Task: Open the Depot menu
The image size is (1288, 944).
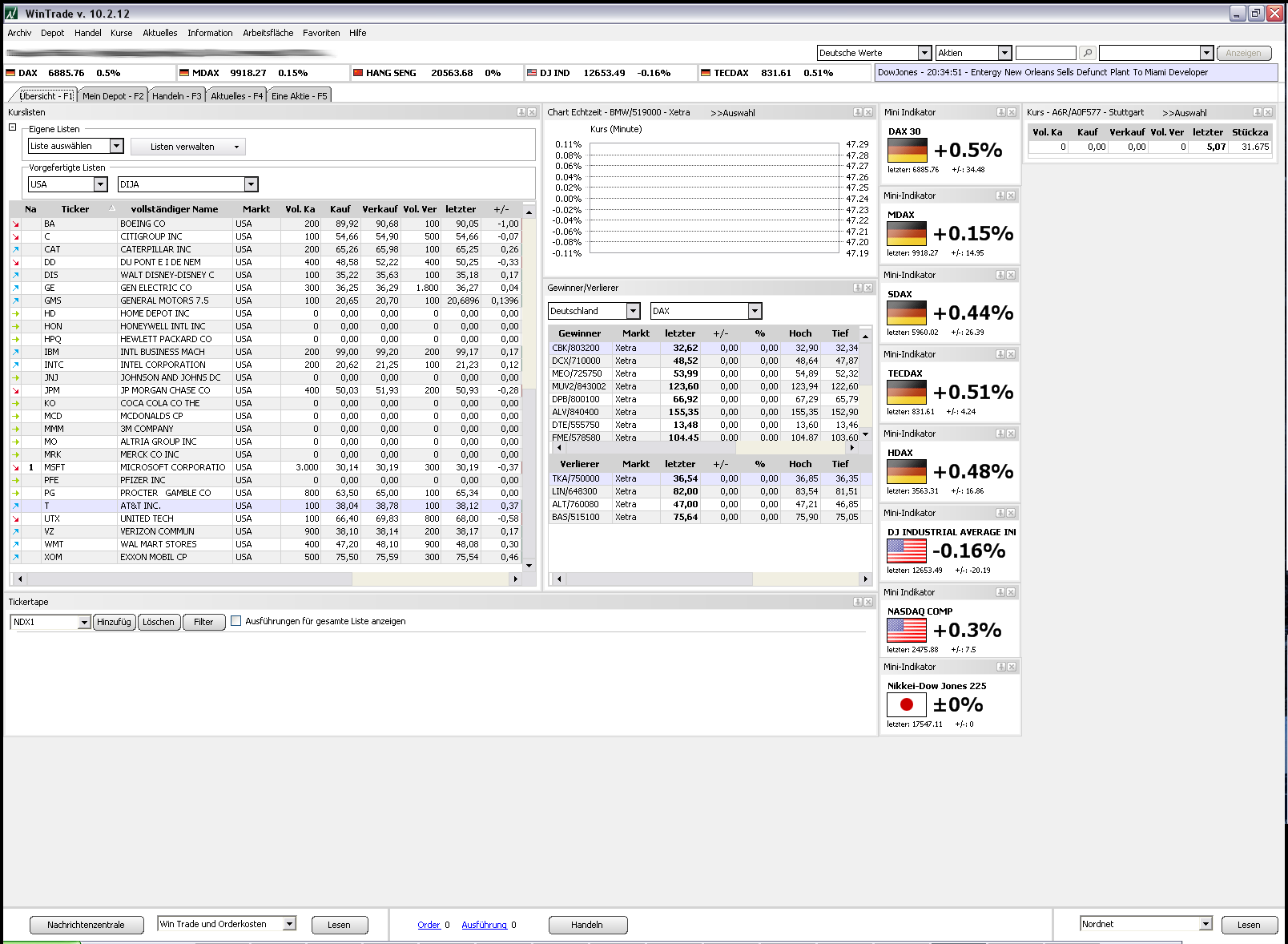Action: [53, 33]
